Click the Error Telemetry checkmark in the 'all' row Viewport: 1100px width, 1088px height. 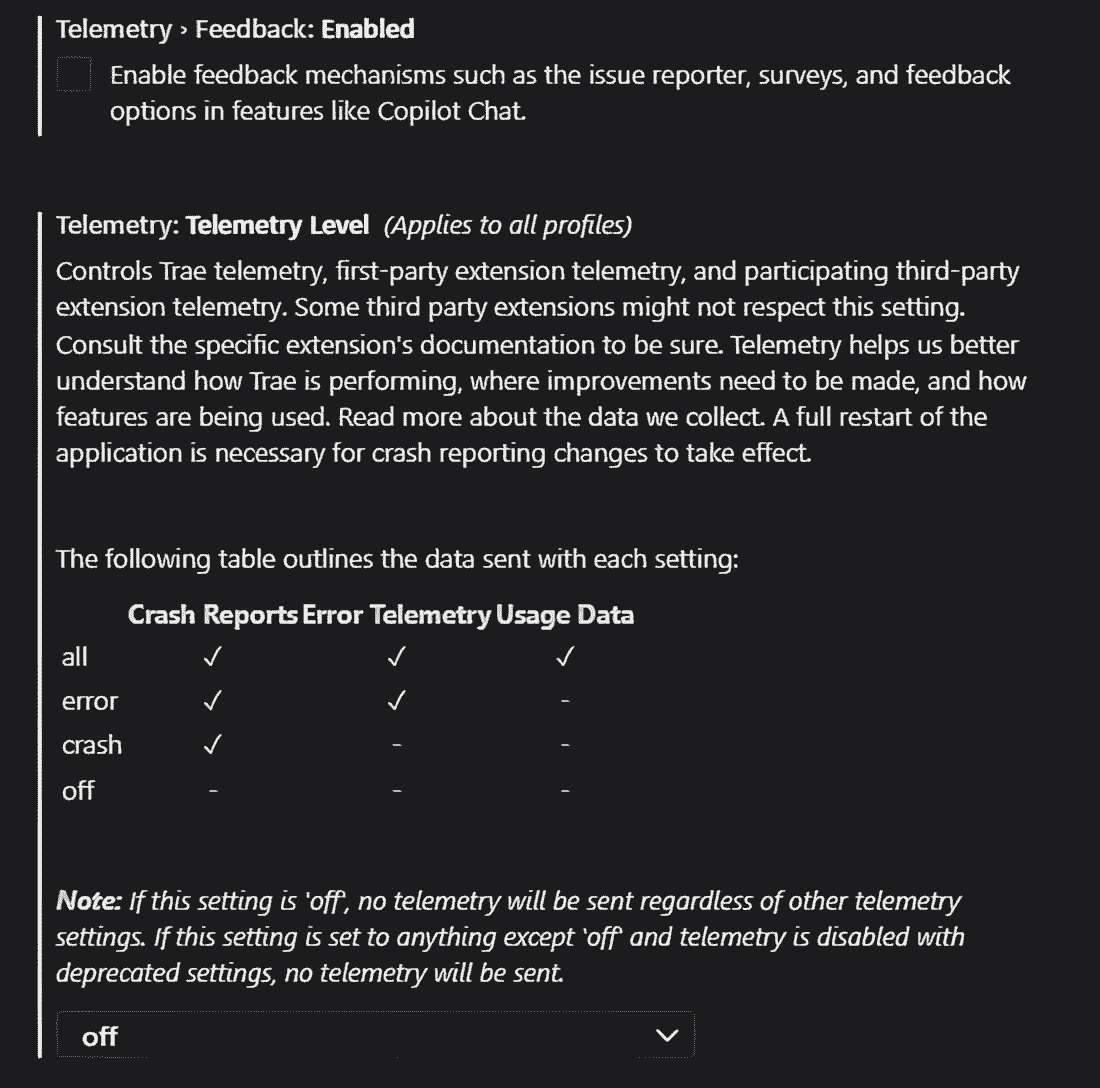[x=396, y=657]
